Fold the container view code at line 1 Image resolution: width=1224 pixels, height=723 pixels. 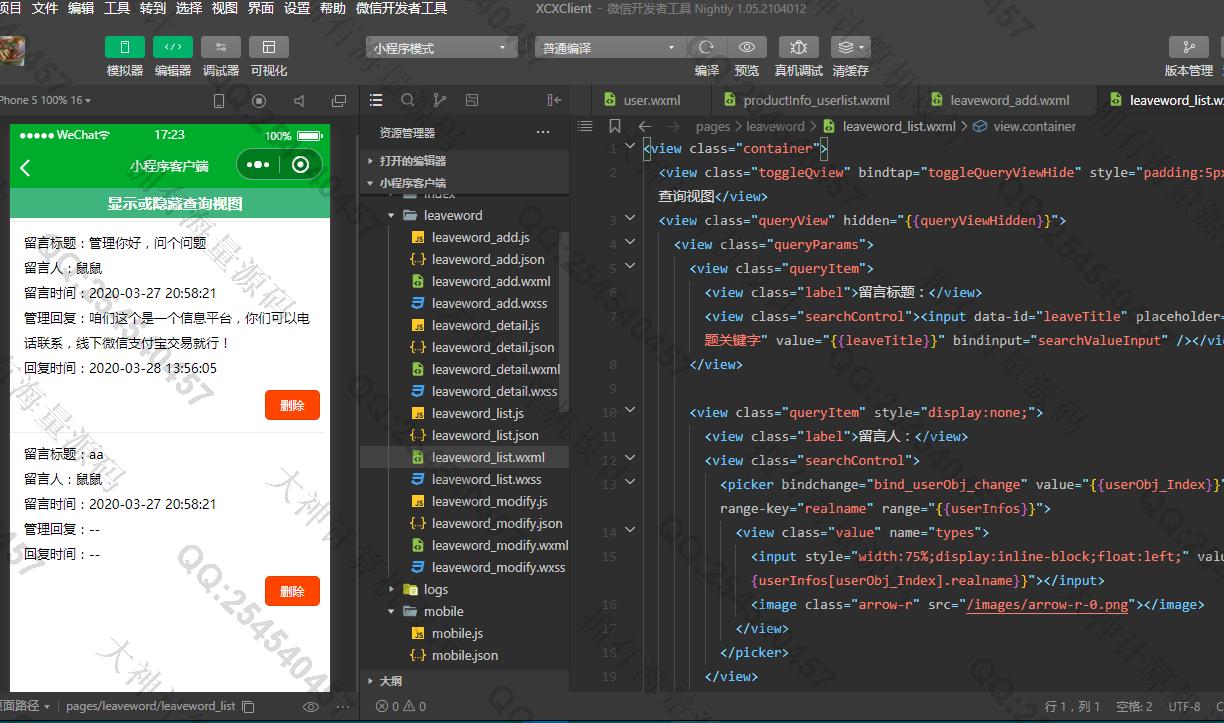(630, 146)
